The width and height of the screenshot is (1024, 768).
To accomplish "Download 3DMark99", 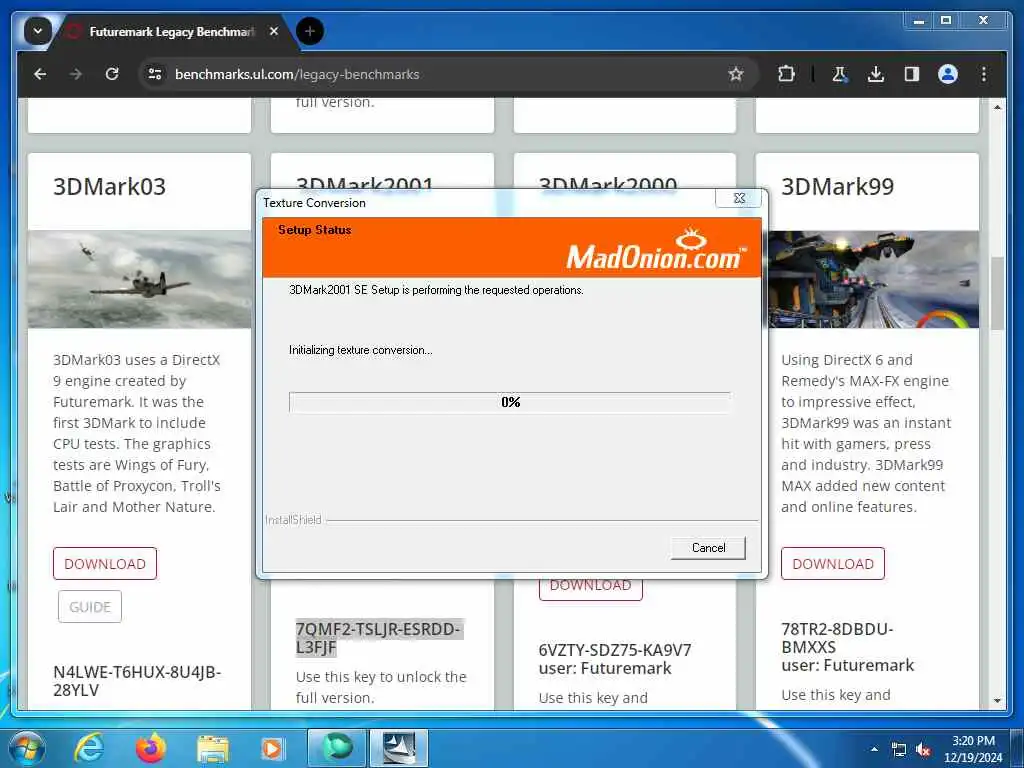I will click(833, 564).
